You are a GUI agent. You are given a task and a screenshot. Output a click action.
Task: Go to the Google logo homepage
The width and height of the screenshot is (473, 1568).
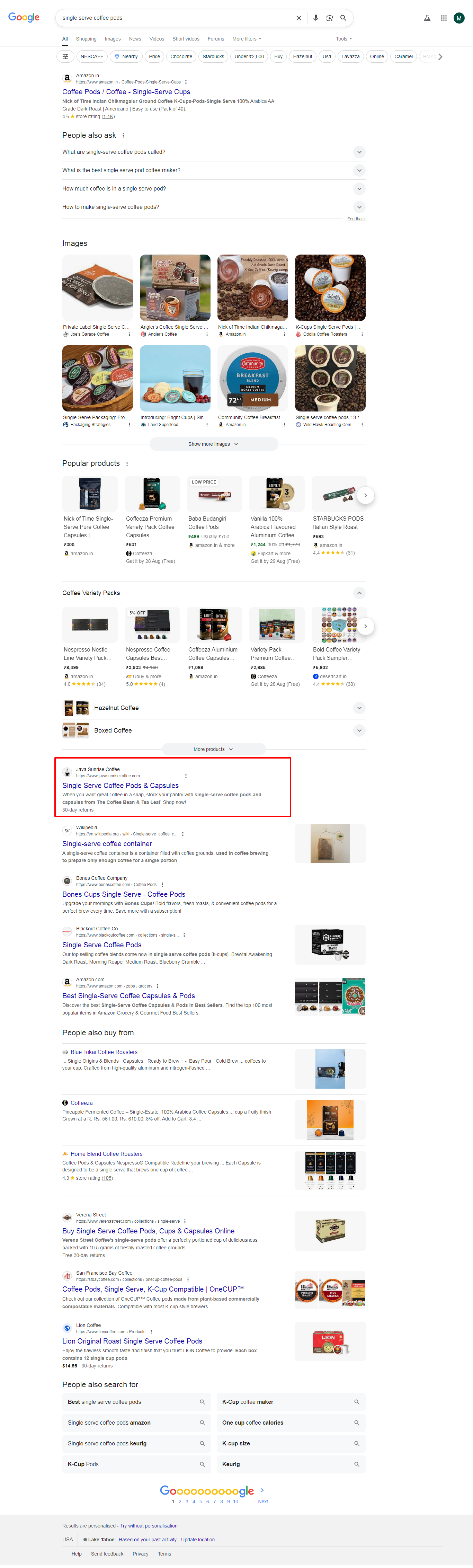click(24, 18)
